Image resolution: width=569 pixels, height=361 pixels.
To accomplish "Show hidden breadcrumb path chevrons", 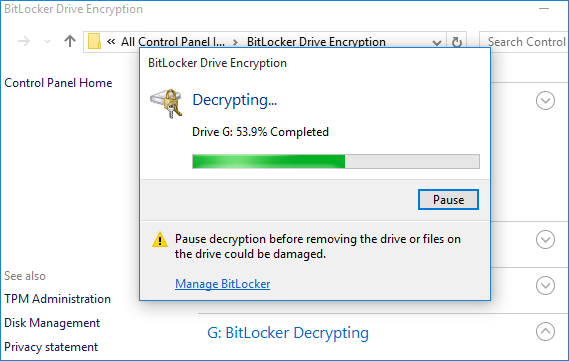I will coord(111,42).
